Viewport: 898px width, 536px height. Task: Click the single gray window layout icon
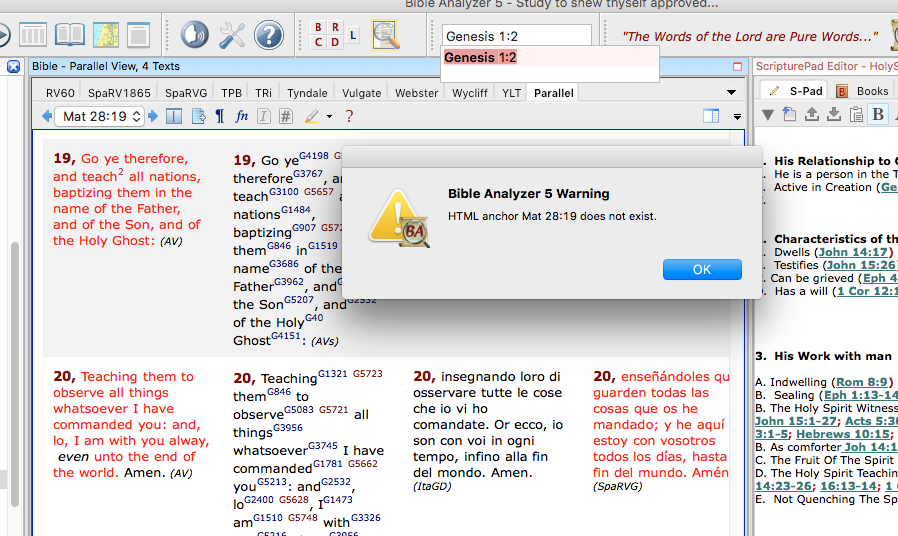[x=138, y=35]
